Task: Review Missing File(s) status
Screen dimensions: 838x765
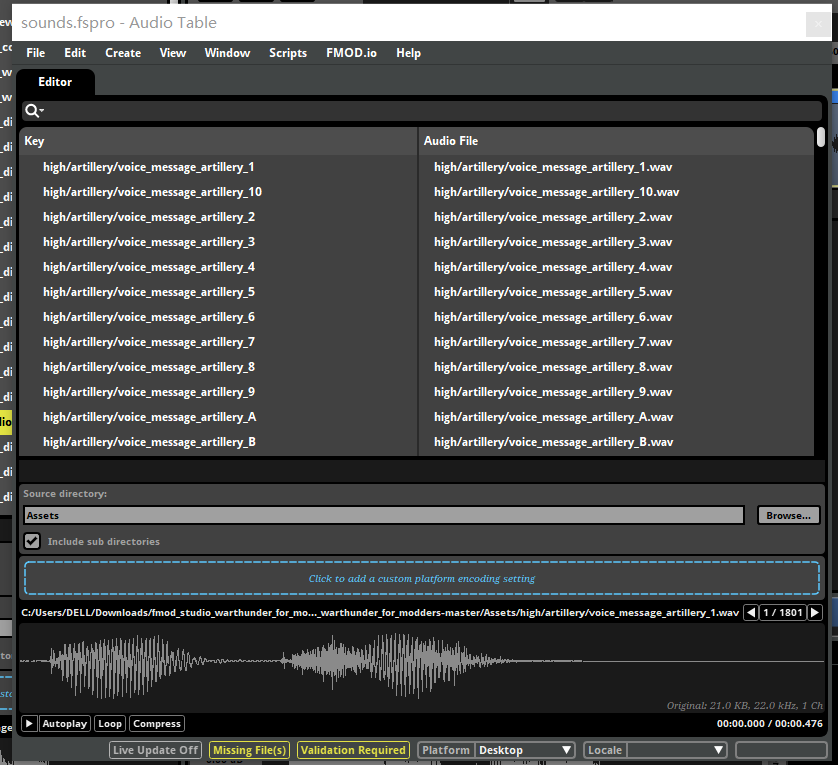Action: click(x=248, y=749)
